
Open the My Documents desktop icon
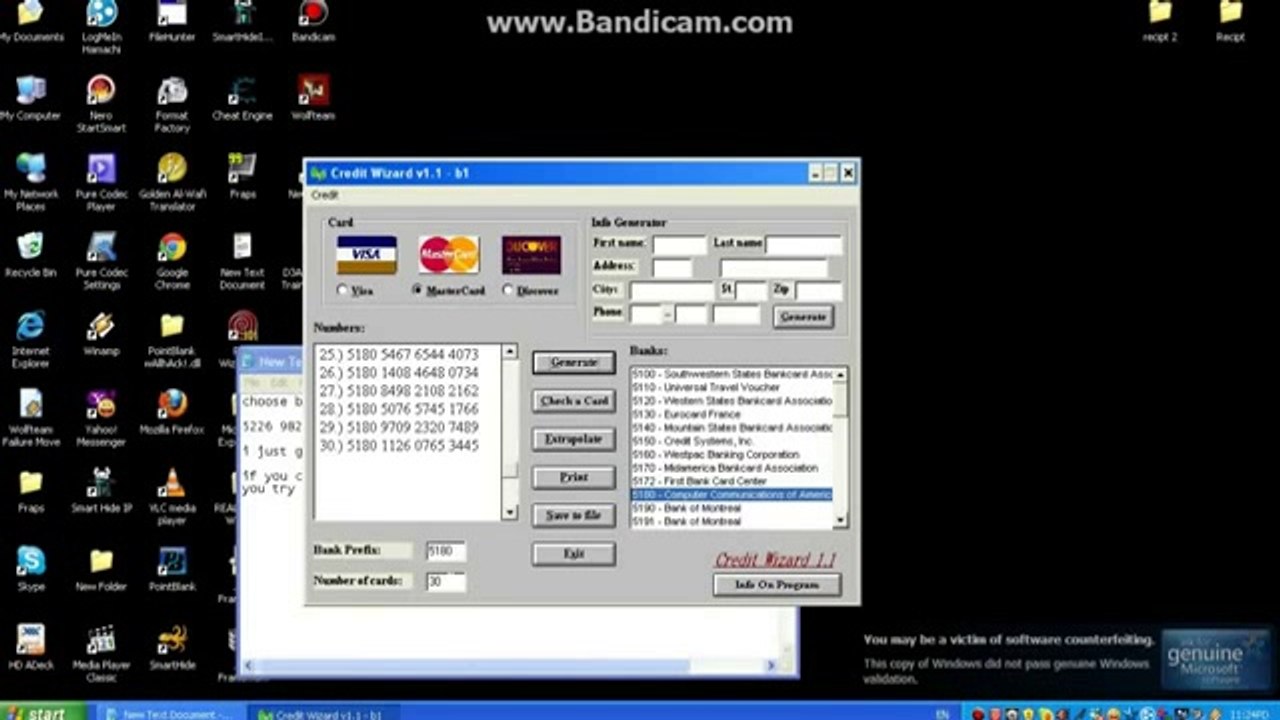(31, 22)
